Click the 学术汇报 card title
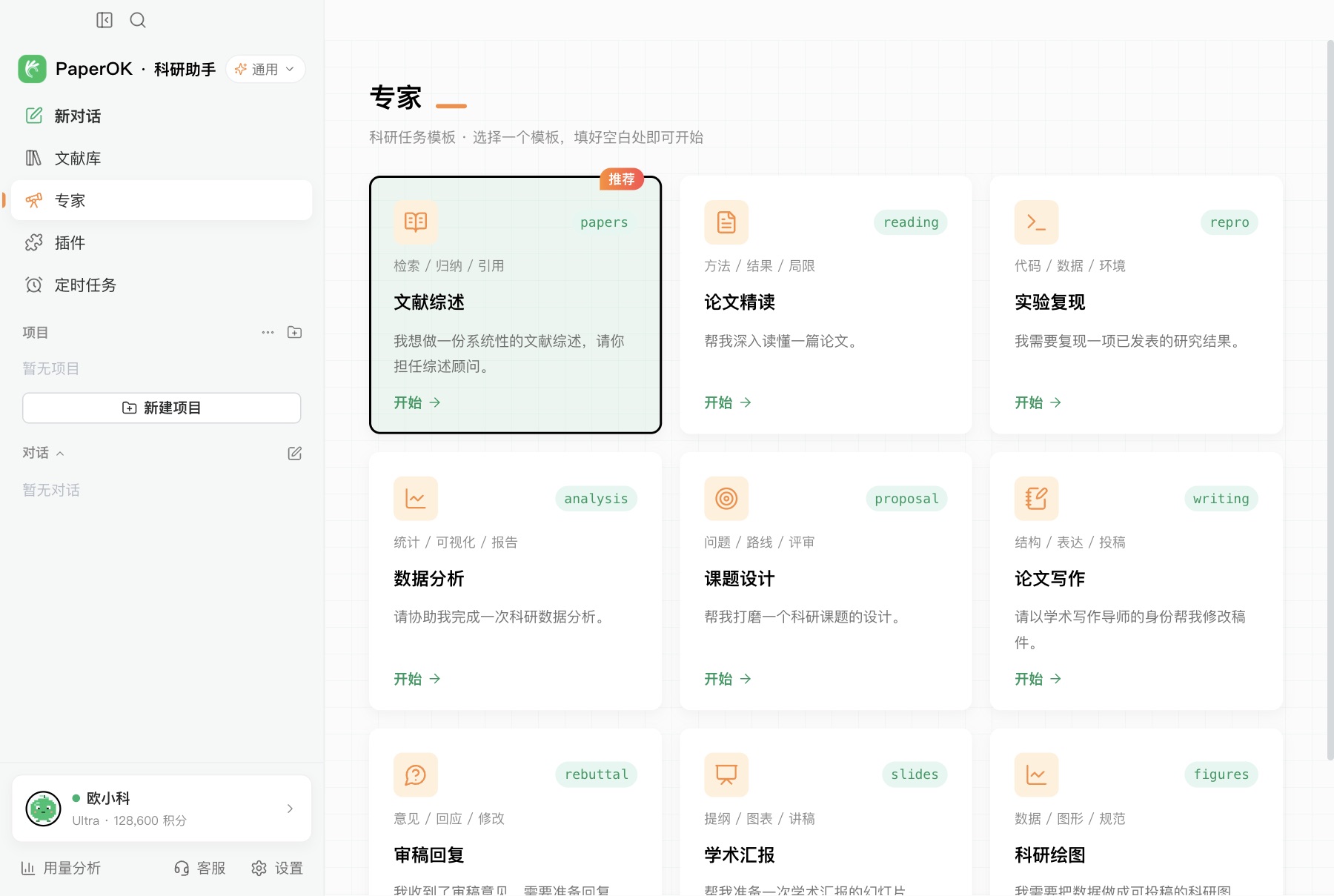 click(x=740, y=855)
